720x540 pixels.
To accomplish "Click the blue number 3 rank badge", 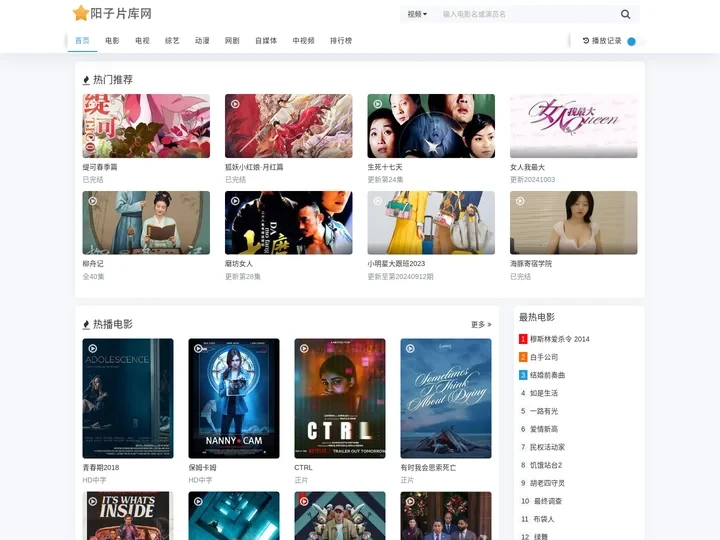I will point(523,375).
